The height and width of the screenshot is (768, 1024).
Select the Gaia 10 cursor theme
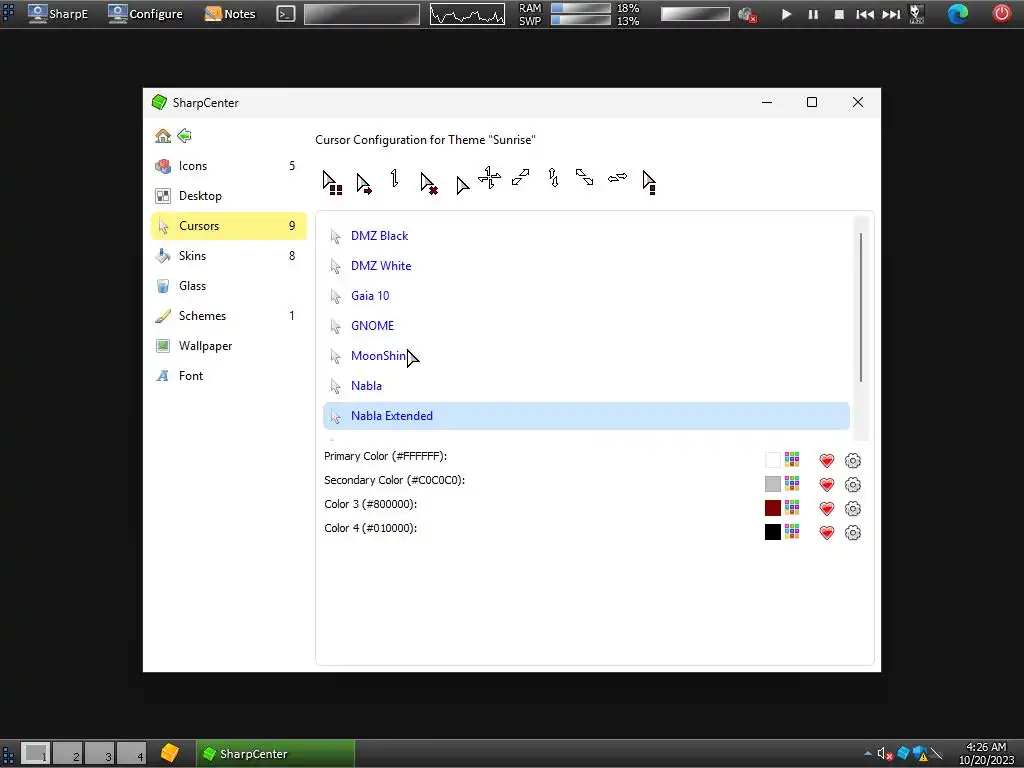pyautogui.click(x=586, y=296)
